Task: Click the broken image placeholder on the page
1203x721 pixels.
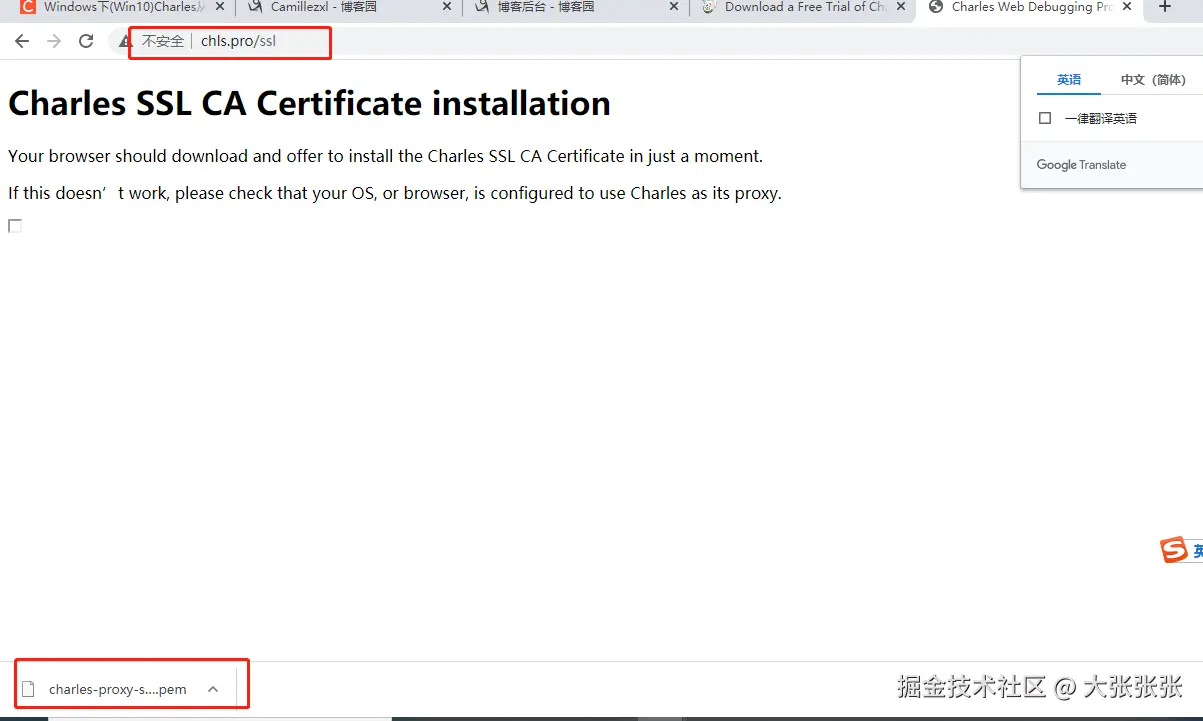Action: click(x=15, y=226)
